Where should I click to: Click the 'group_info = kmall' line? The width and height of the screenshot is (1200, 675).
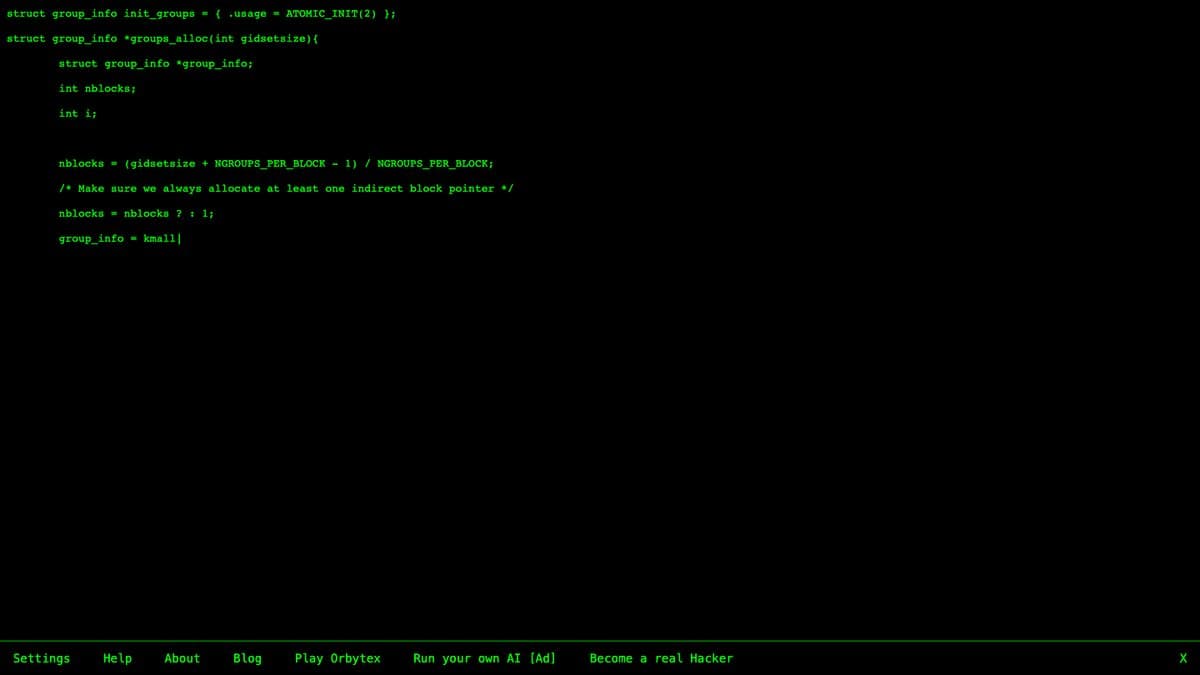[x=119, y=239]
